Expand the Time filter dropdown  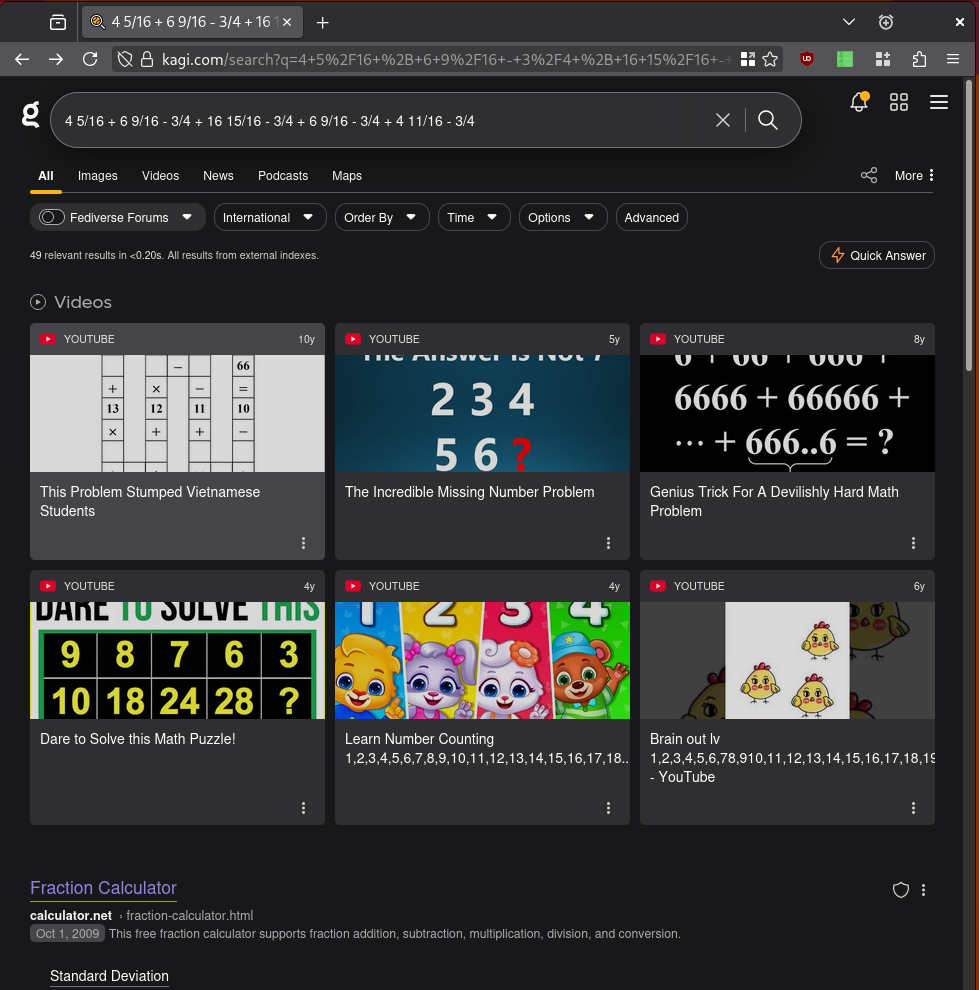tap(474, 217)
